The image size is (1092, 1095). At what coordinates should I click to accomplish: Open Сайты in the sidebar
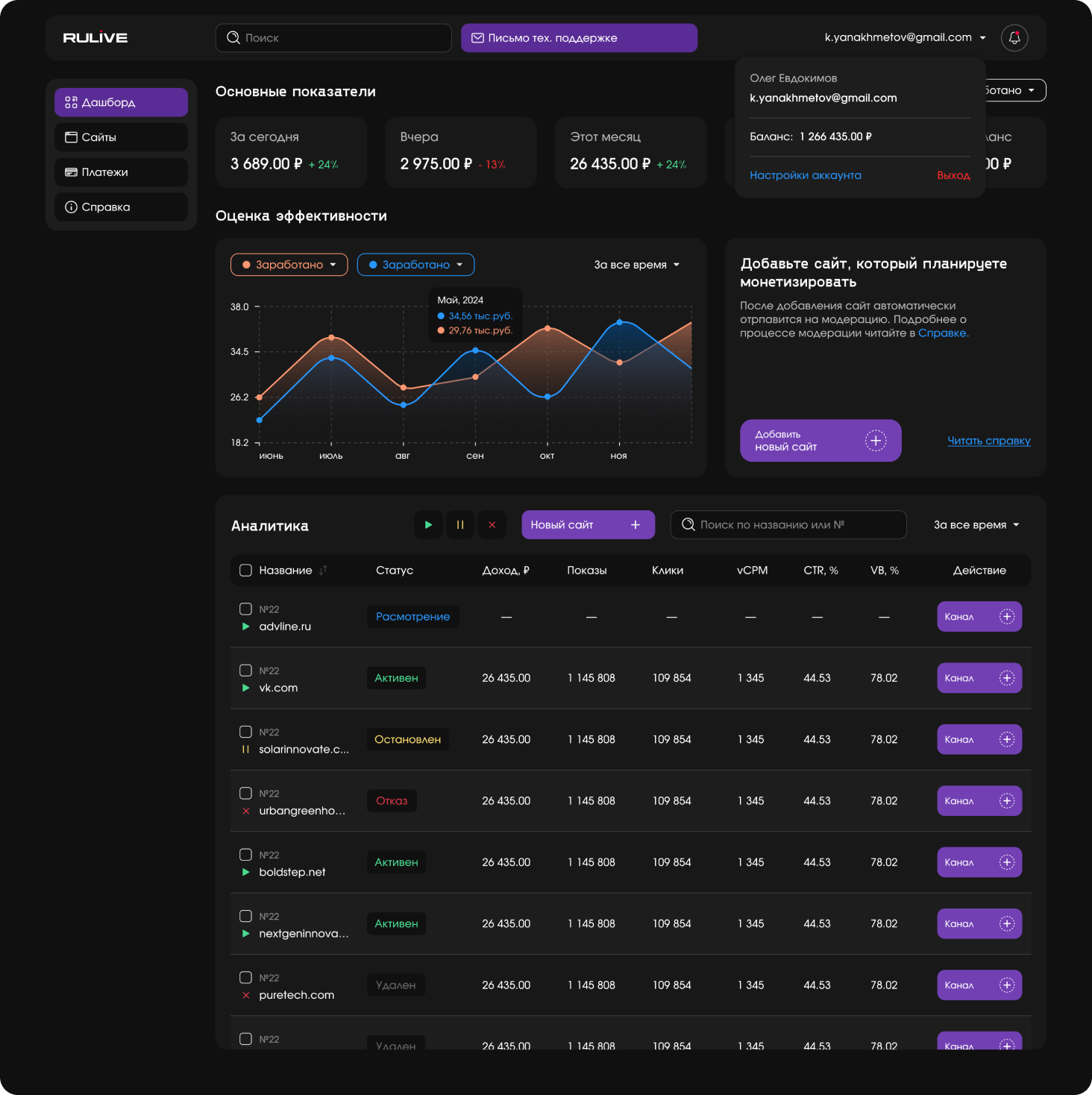pyautogui.click(x=121, y=137)
